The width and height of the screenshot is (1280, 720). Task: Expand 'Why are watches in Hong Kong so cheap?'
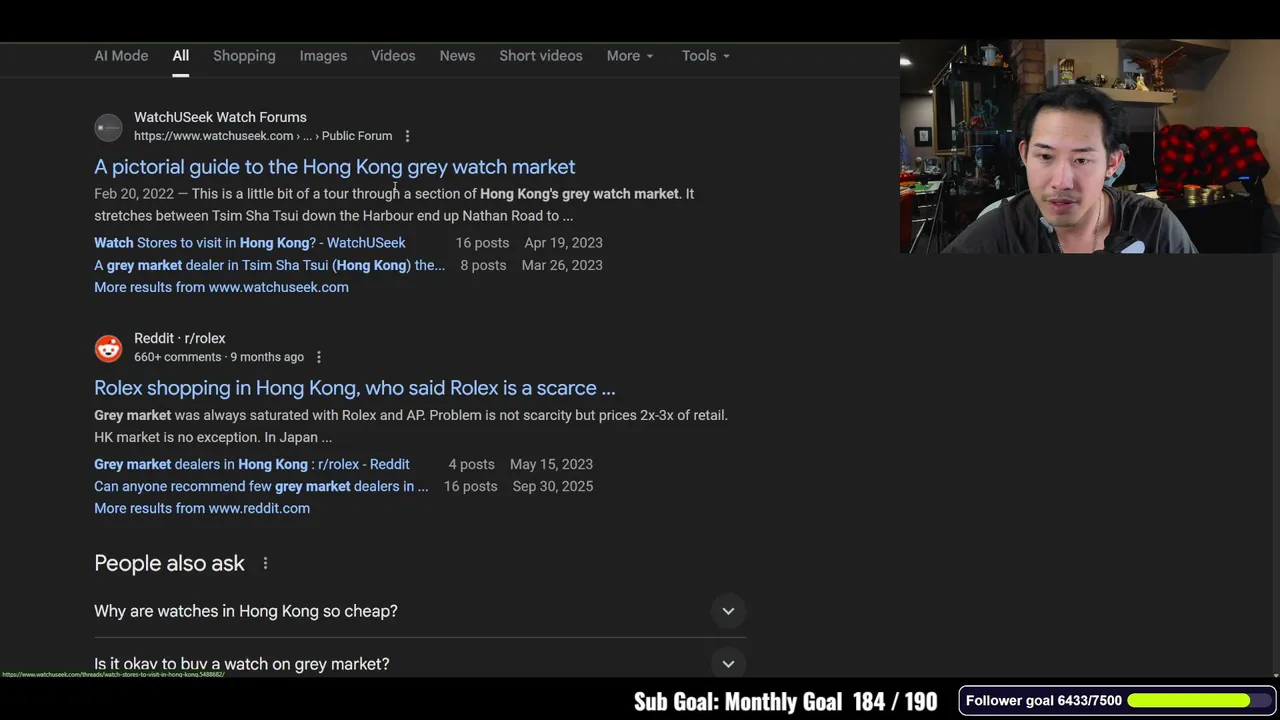tap(420, 611)
